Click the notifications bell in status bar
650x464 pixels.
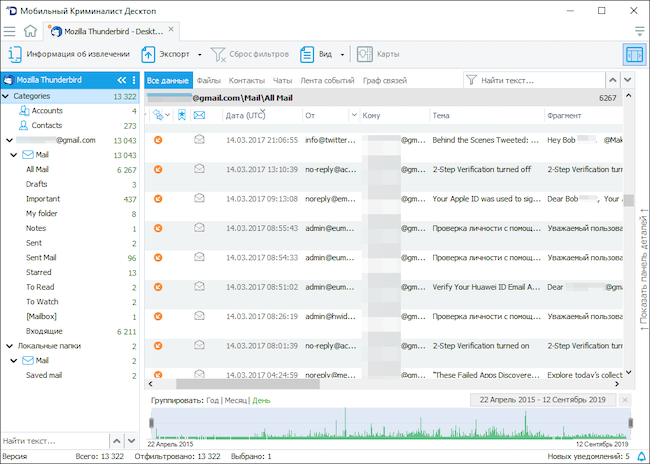point(640,456)
